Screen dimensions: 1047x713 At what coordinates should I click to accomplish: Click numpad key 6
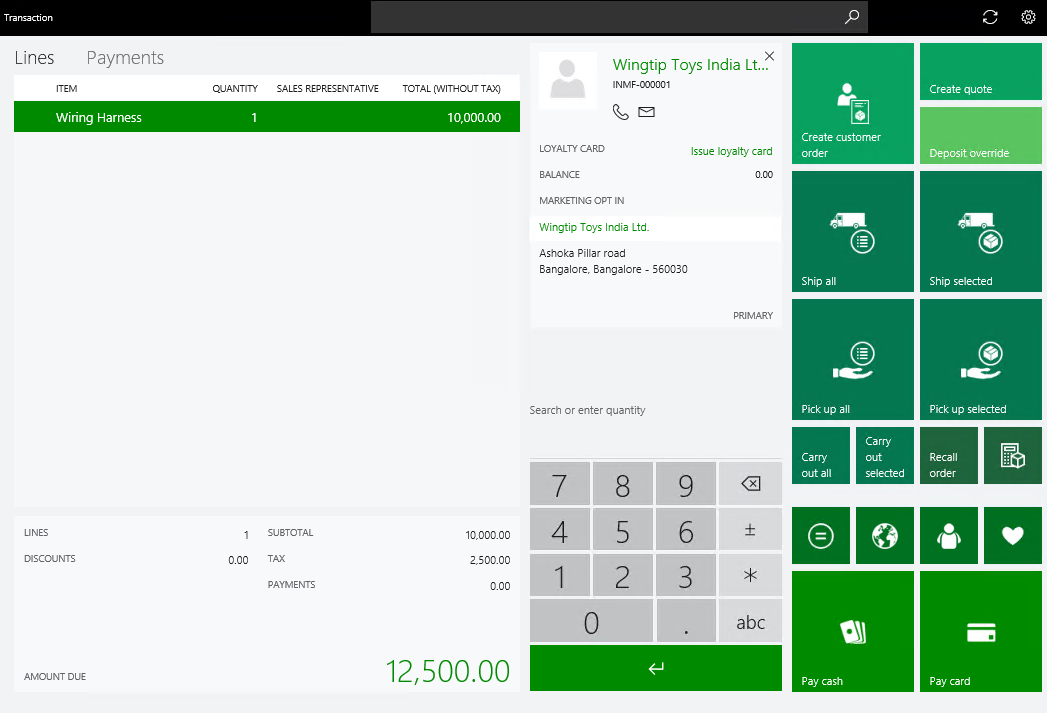pyautogui.click(x=686, y=529)
